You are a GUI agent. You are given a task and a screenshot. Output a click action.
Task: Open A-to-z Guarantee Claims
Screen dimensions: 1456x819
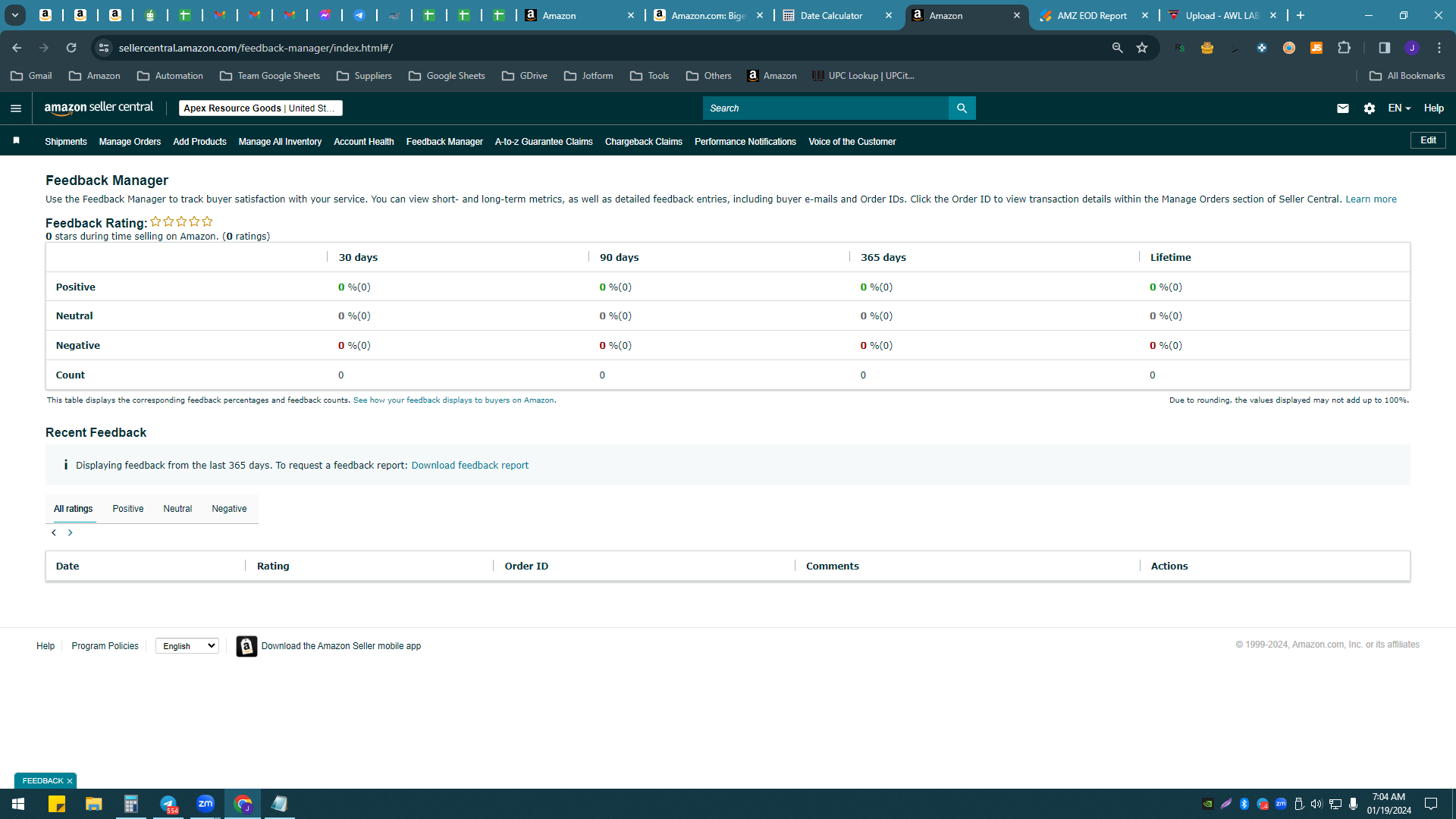[x=544, y=142]
